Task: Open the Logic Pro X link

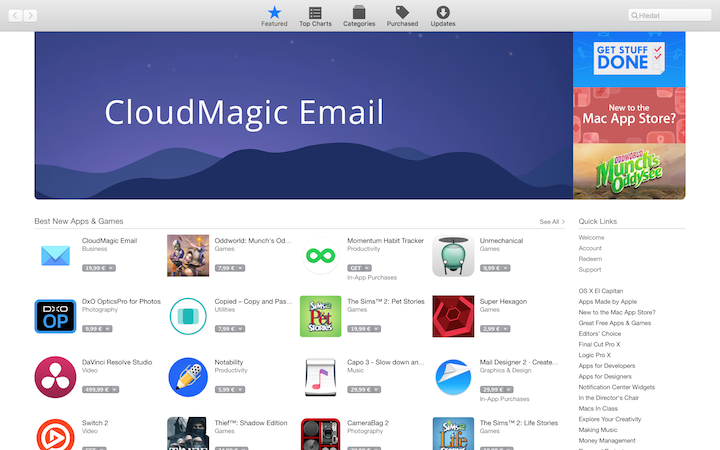Action: coord(594,355)
